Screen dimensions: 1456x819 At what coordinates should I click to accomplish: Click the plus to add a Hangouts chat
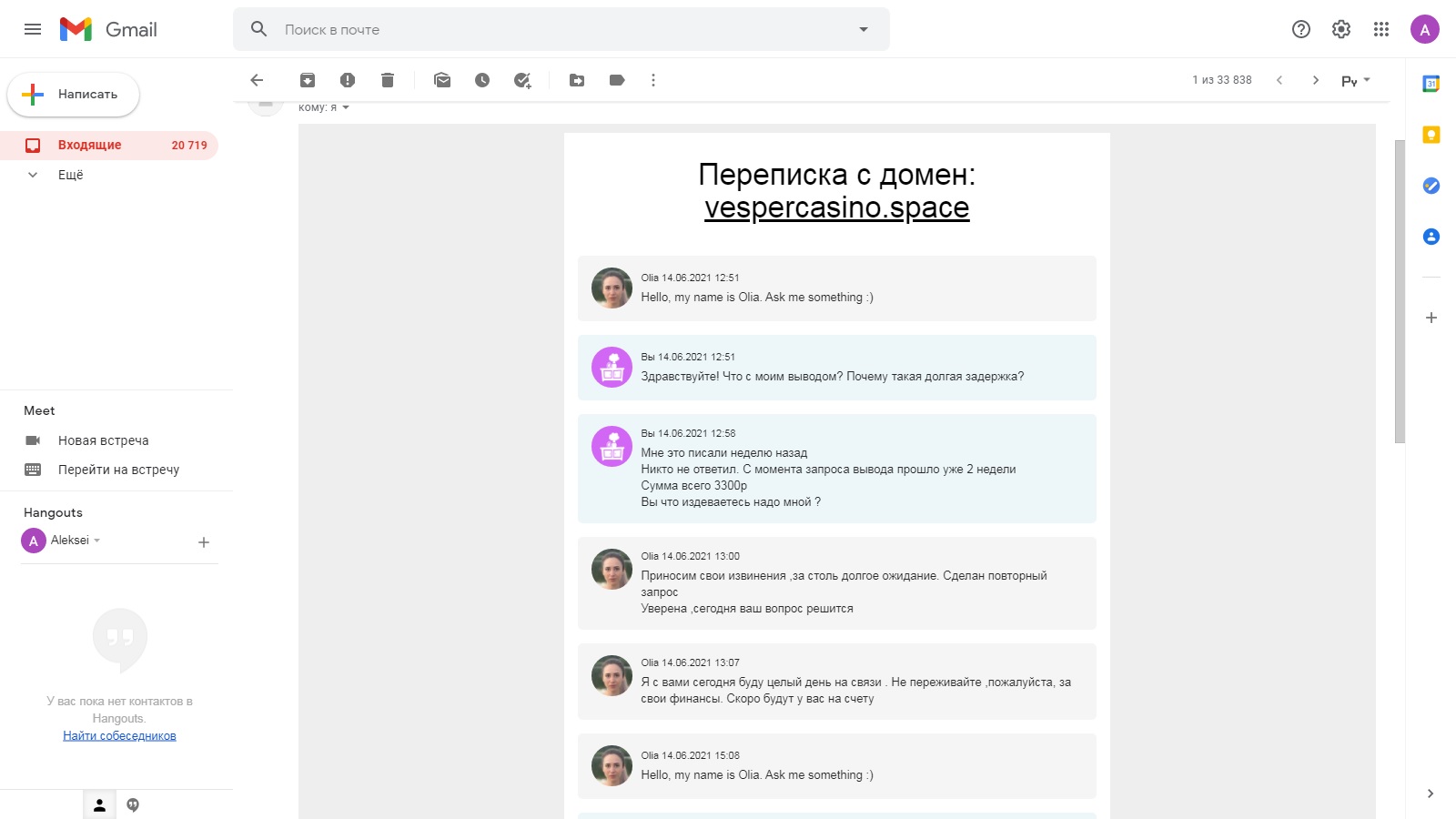pyautogui.click(x=204, y=542)
